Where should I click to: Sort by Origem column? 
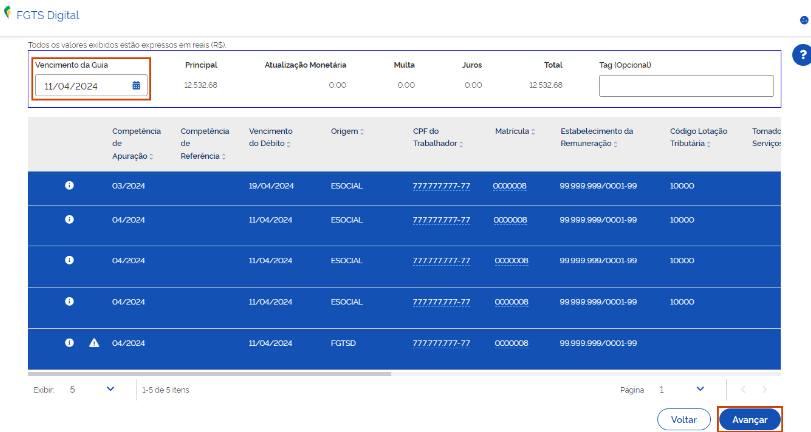pyautogui.click(x=362, y=132)
